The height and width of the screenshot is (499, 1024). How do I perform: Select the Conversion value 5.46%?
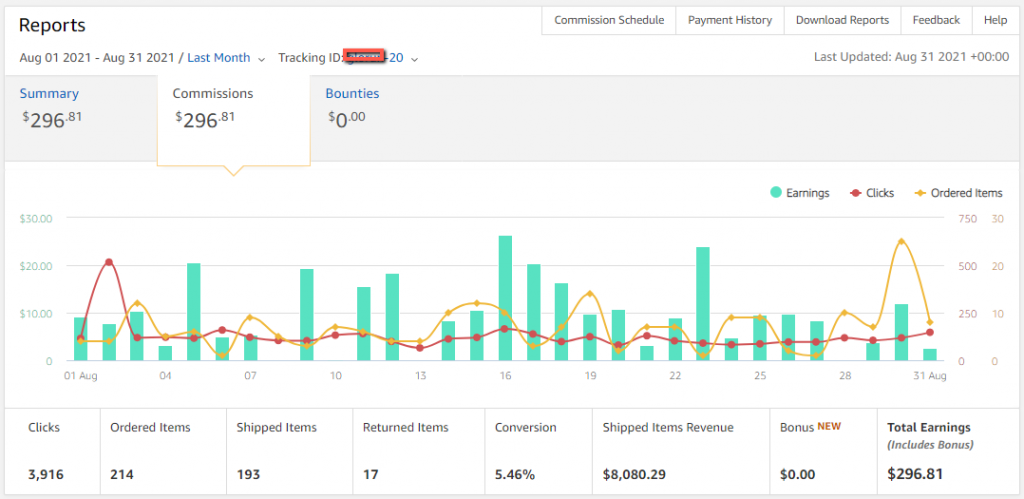point(515,474)
